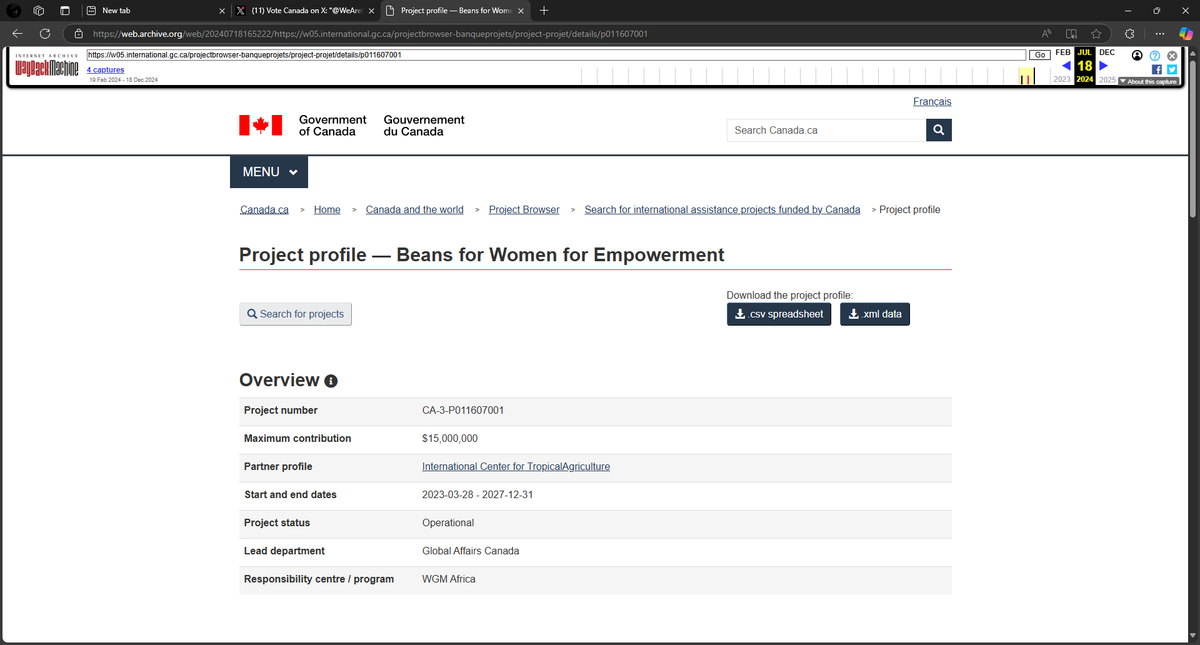Click the $15,000,000 contribution value
This screenshot has height=645, width=1200.
click(x=450, y=438)
